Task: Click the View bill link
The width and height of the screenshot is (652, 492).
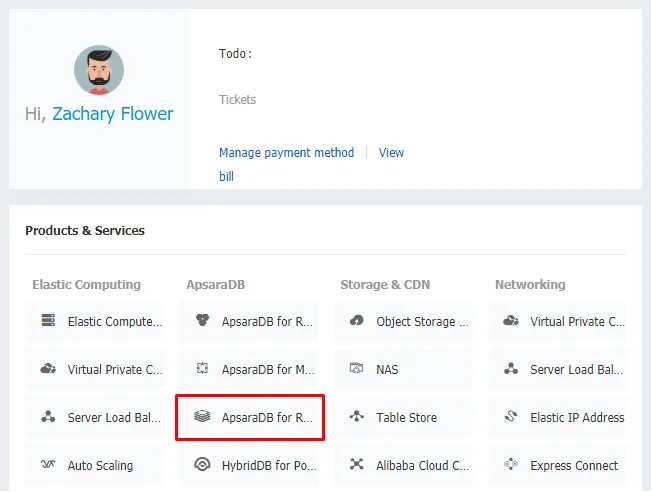Action: pos(391,153)
